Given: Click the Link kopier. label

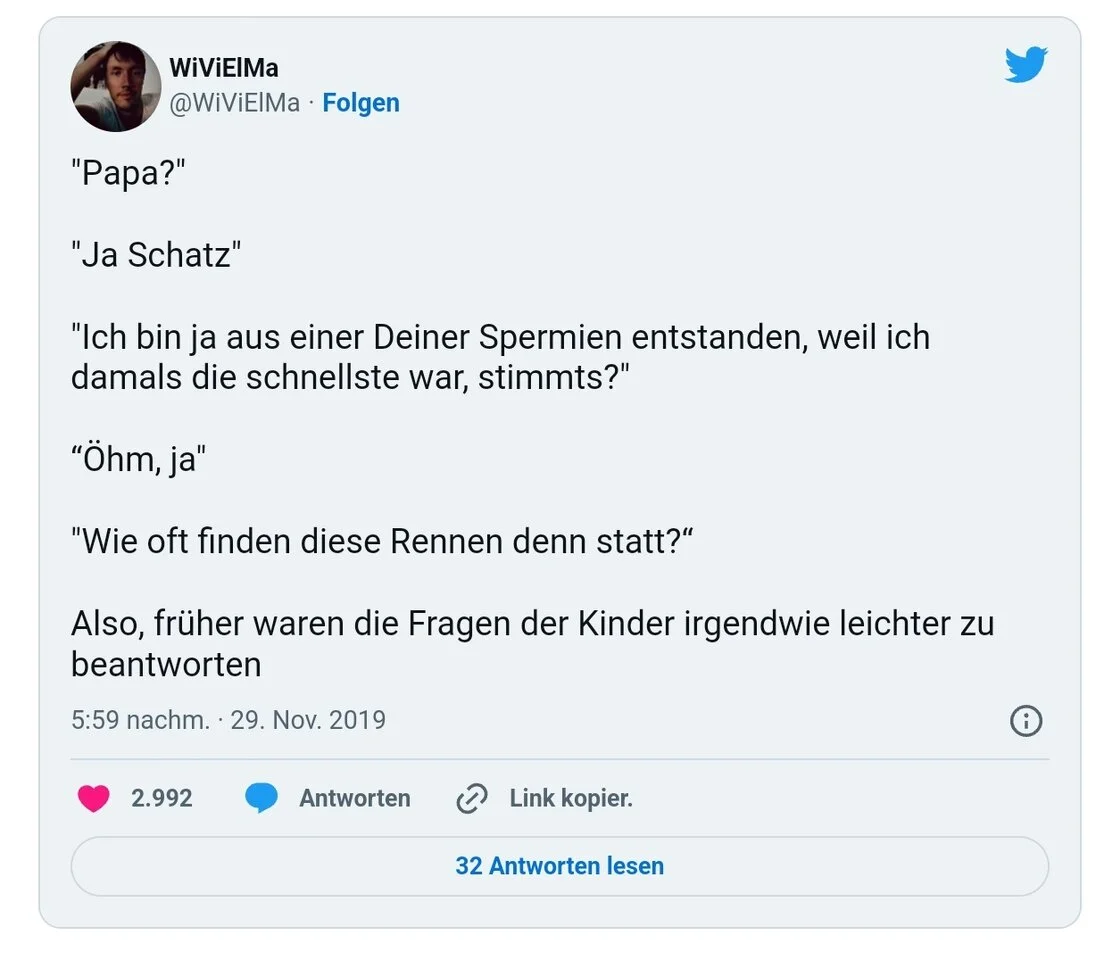Looking at the screenshot, I should pyautogui.click(x=570, y=798).
